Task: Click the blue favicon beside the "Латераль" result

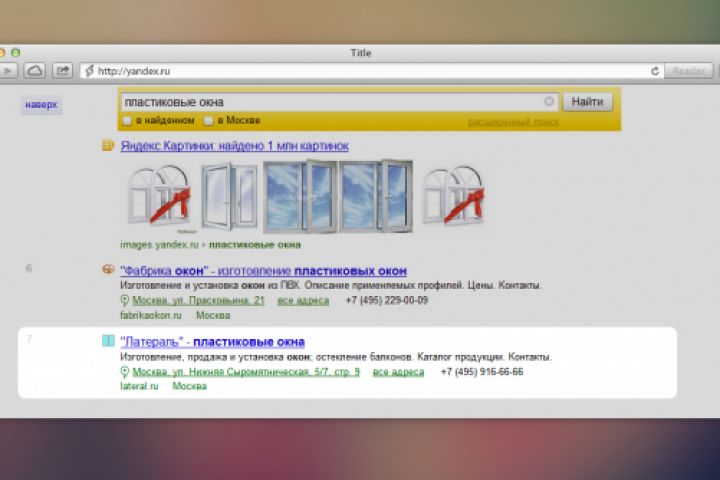Action: 108,340
